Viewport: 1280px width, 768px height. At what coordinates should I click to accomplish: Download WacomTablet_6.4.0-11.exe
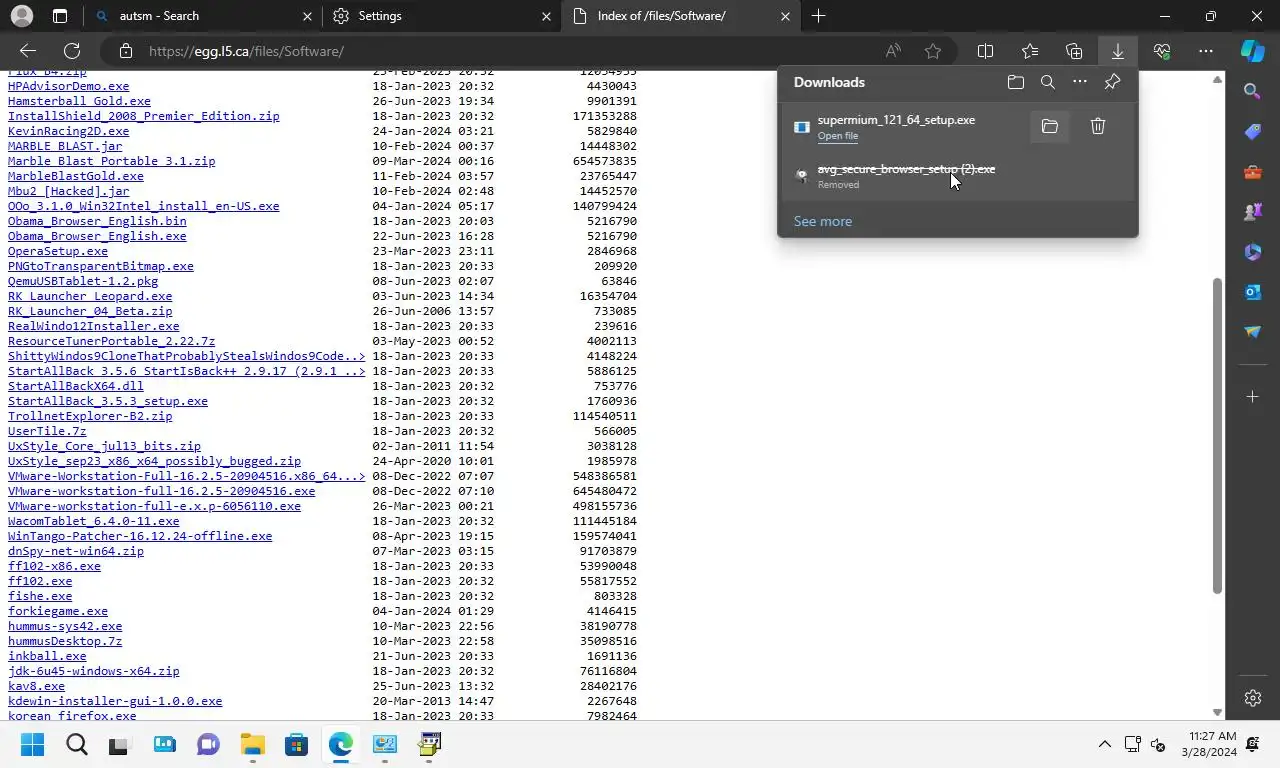coord(94,521)
